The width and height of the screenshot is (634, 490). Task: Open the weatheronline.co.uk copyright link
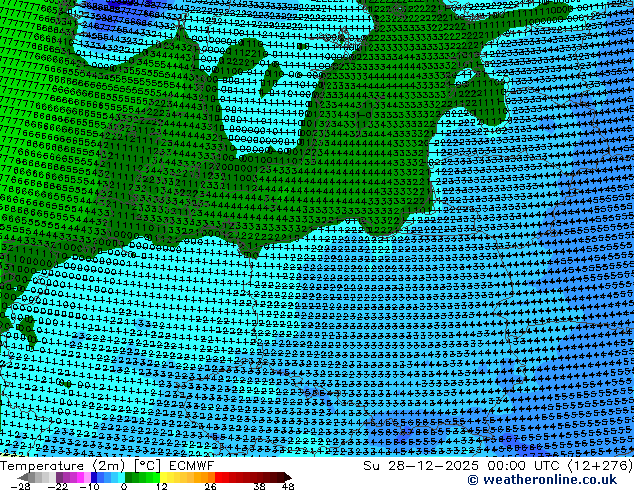point(542,480)
